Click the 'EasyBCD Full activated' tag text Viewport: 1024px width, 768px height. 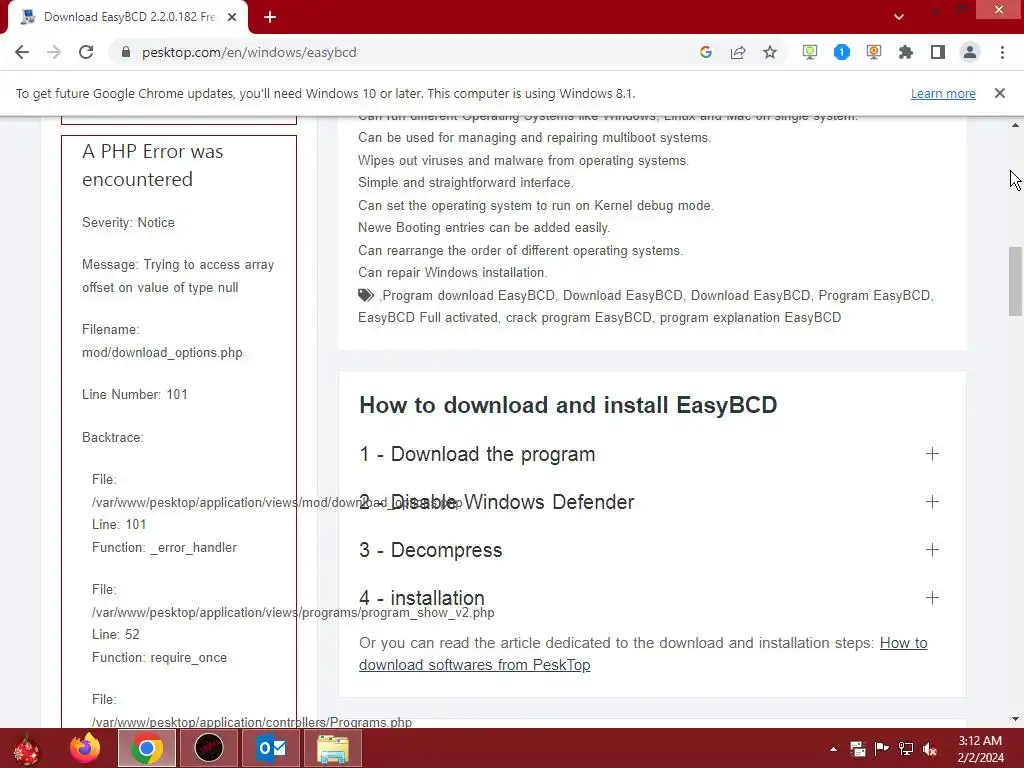428,317
